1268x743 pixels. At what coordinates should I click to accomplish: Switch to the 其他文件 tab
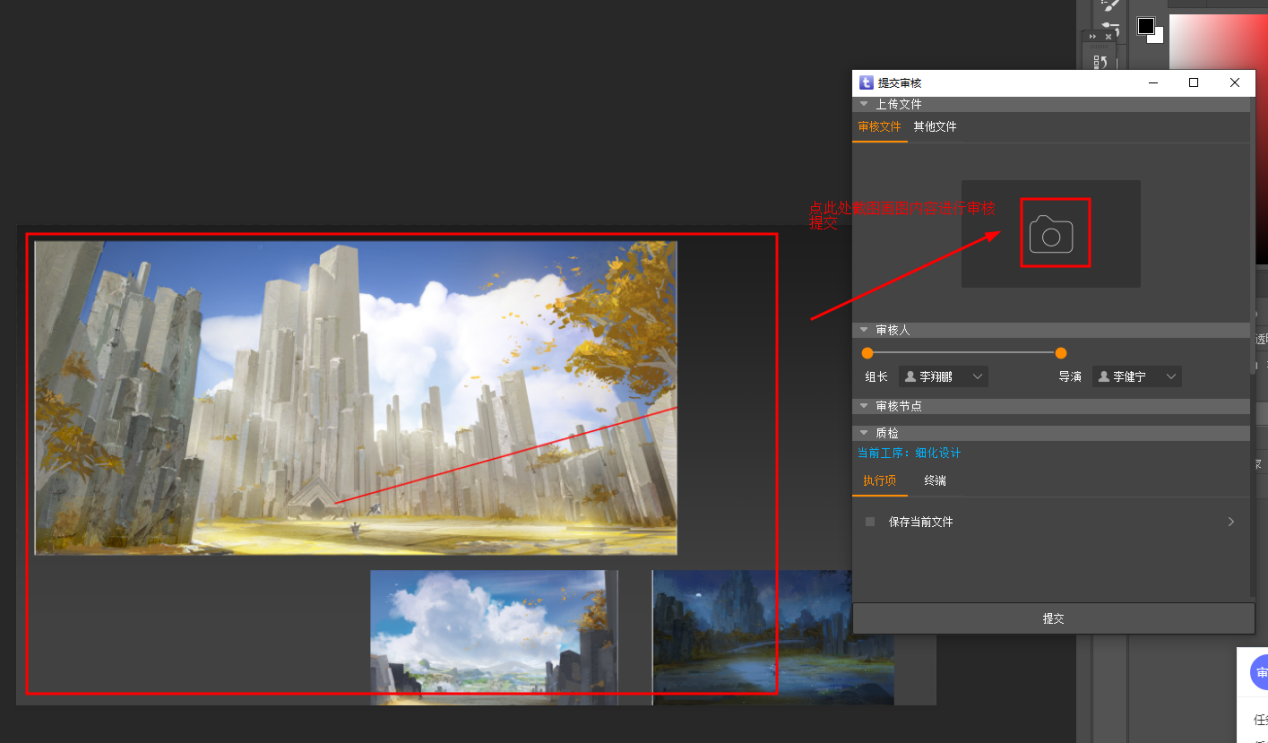click(x=935, y=127)
